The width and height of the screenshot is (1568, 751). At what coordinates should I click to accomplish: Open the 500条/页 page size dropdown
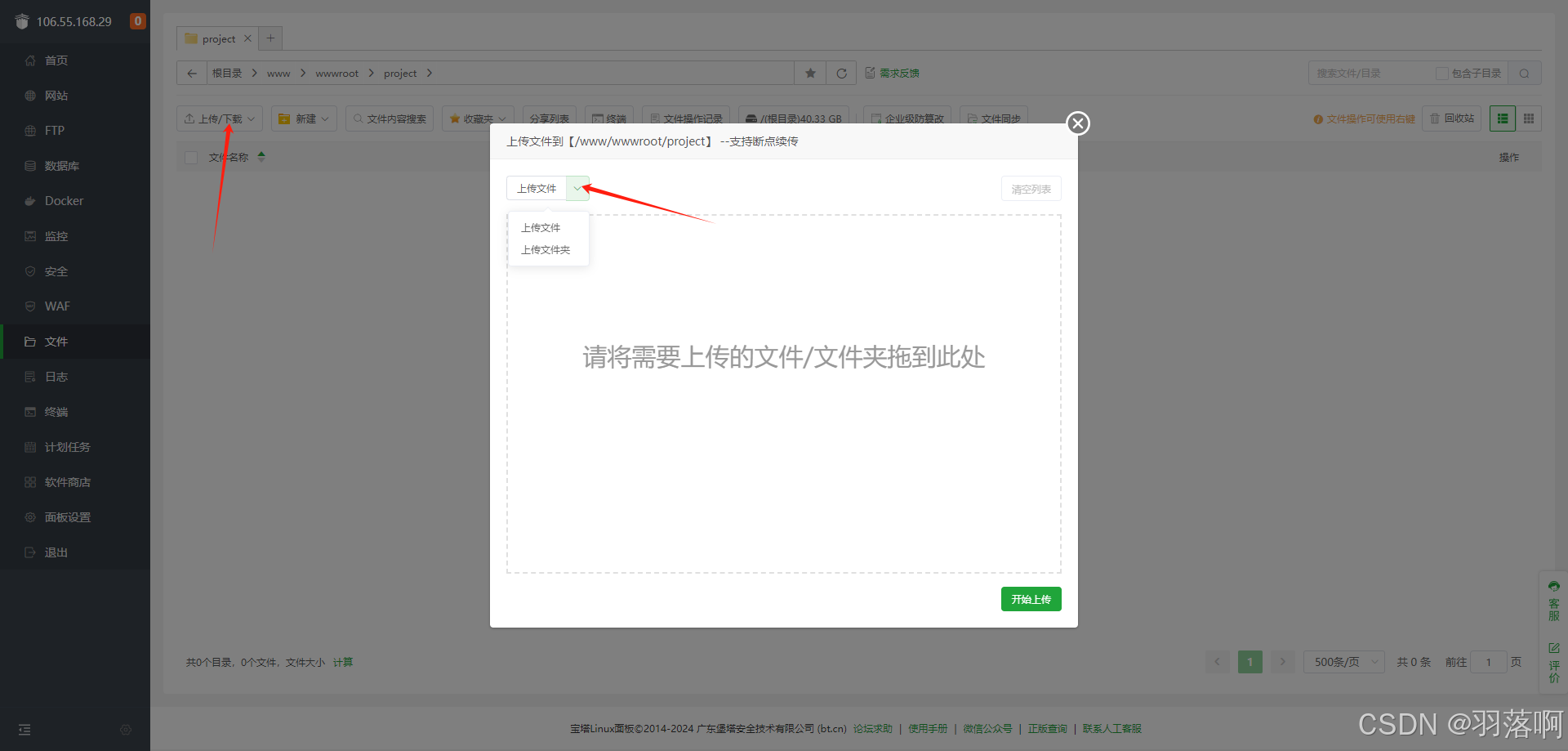pos(1343,662)
